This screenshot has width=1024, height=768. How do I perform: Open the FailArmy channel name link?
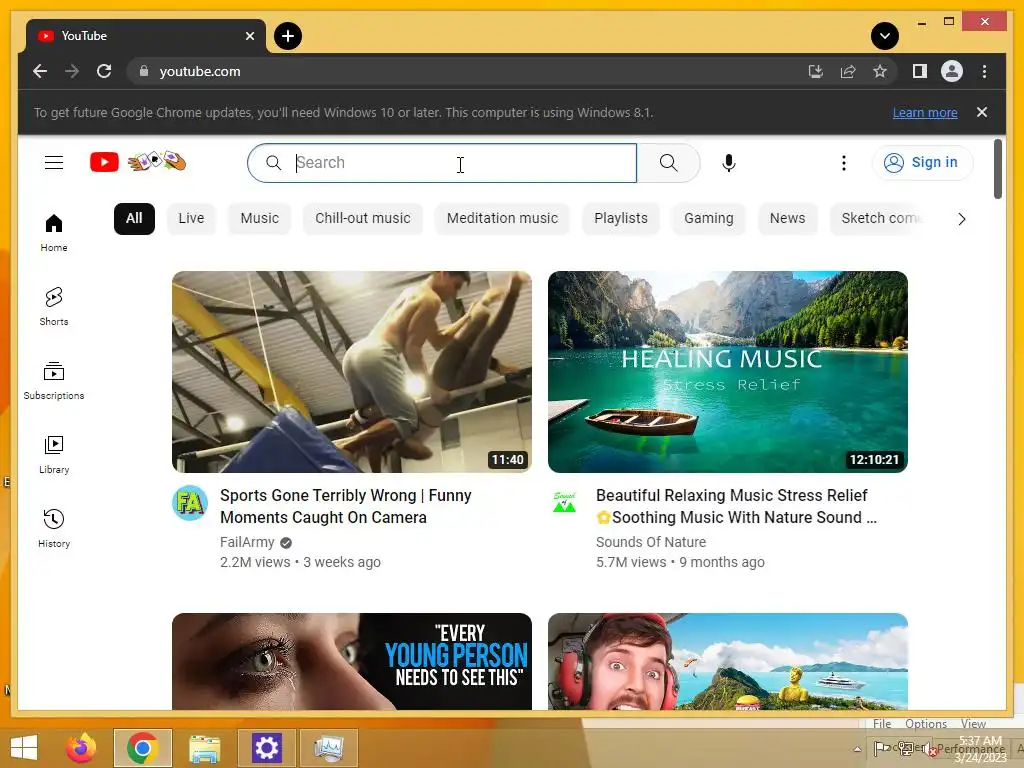[x=247, y=542]
